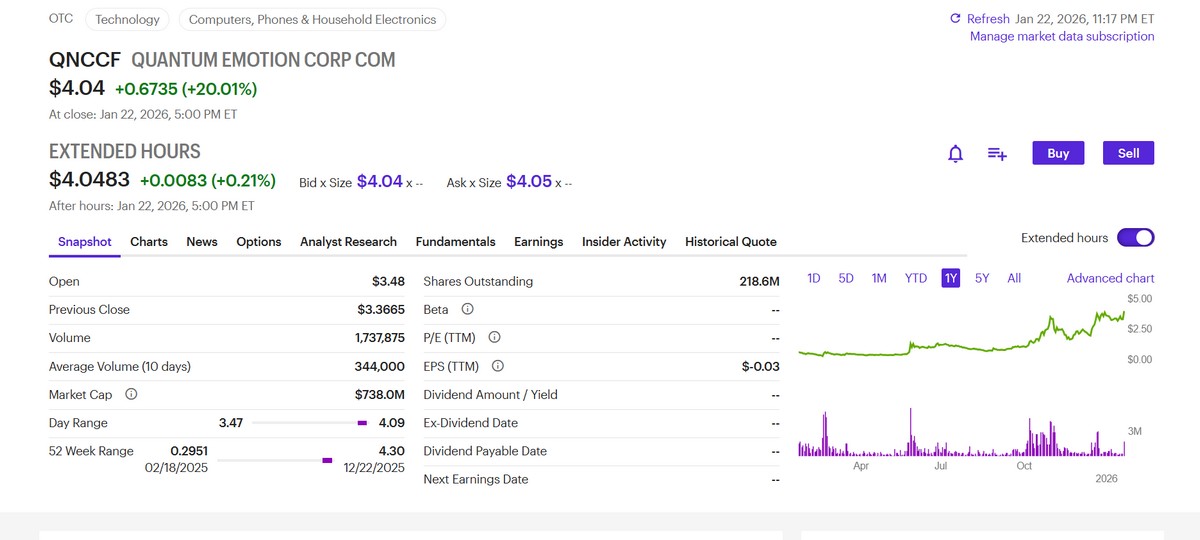Click the info icon beside P/E (TTM)
1200x540 pixels.
point(494,338)
